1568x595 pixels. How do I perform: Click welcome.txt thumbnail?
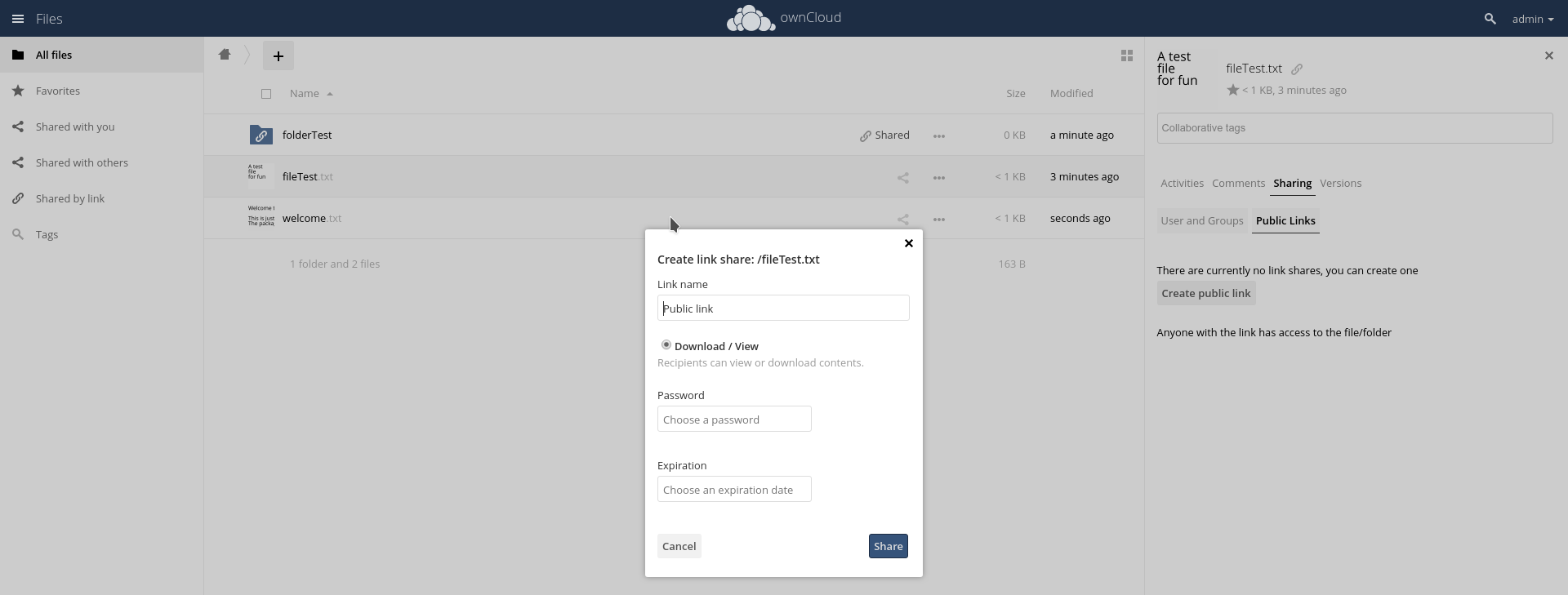pos(261,218)
